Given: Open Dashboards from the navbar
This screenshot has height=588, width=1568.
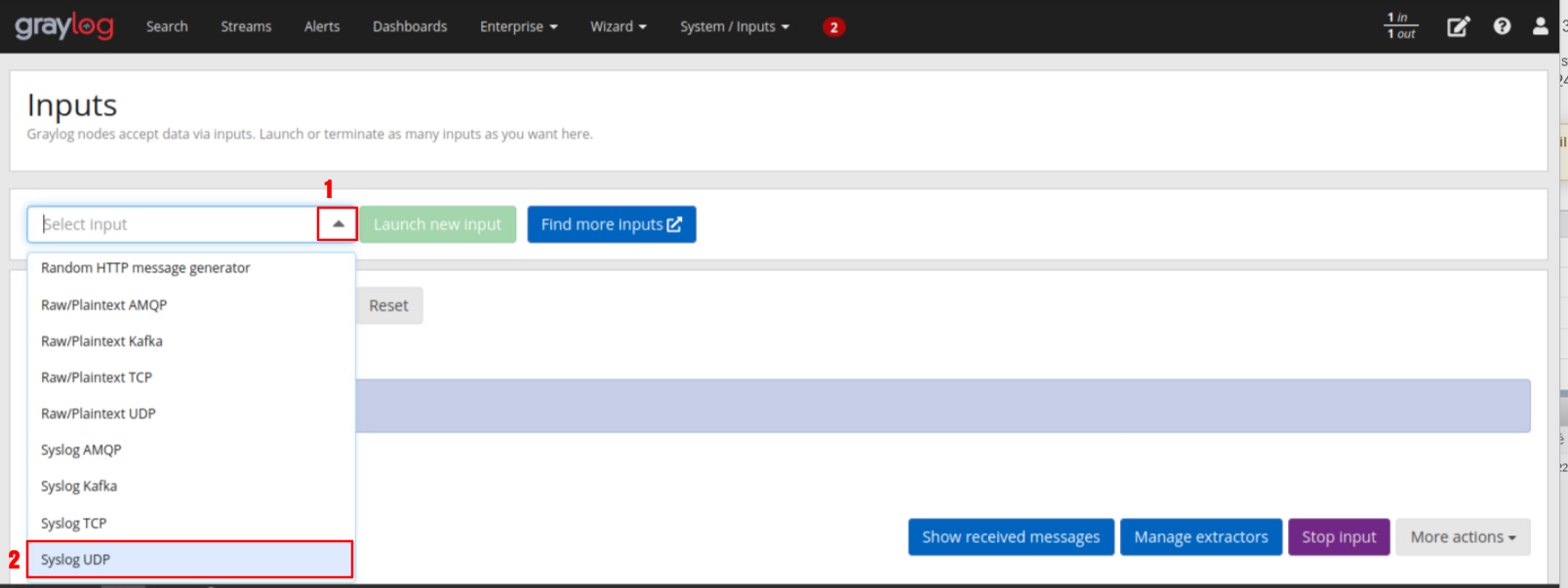Looking at the screenshot, I should pyautogui.click(x=410, y=26).
